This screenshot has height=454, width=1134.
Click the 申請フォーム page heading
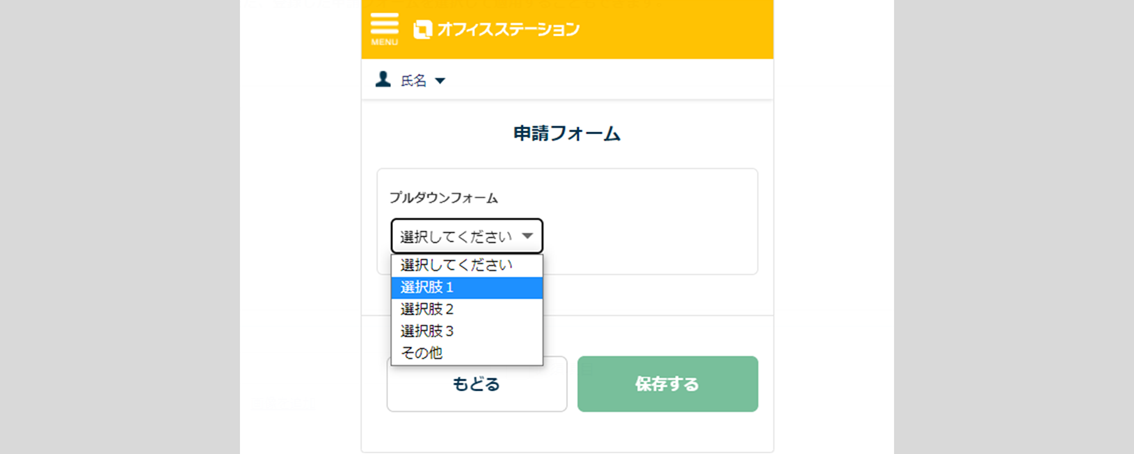pos(567,133)
